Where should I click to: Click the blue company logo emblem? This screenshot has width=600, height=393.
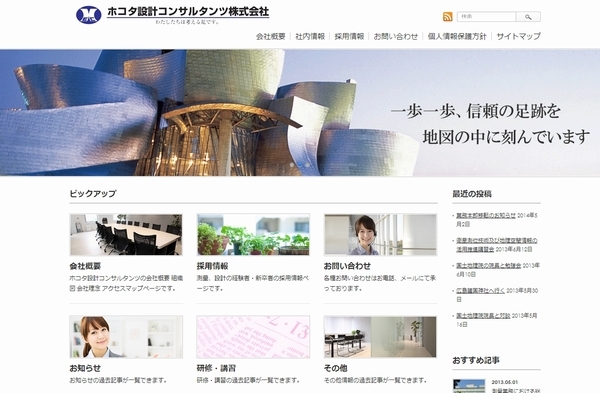tap(89, 15)
